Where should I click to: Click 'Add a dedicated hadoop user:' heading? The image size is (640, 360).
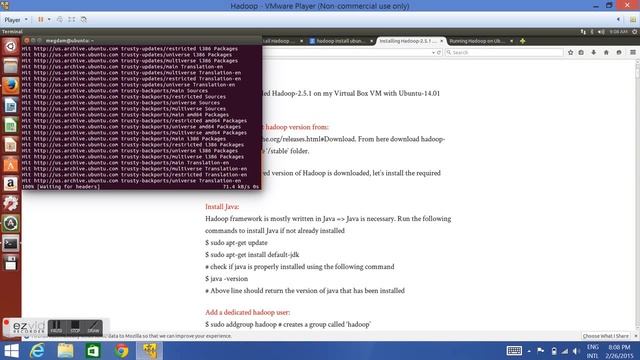(x=248, y=313)
